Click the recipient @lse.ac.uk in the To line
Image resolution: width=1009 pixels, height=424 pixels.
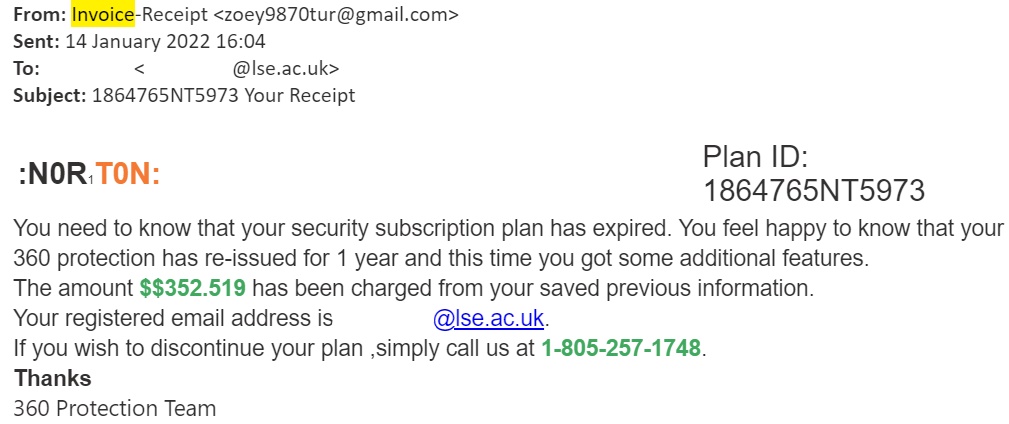click(285, 69)
